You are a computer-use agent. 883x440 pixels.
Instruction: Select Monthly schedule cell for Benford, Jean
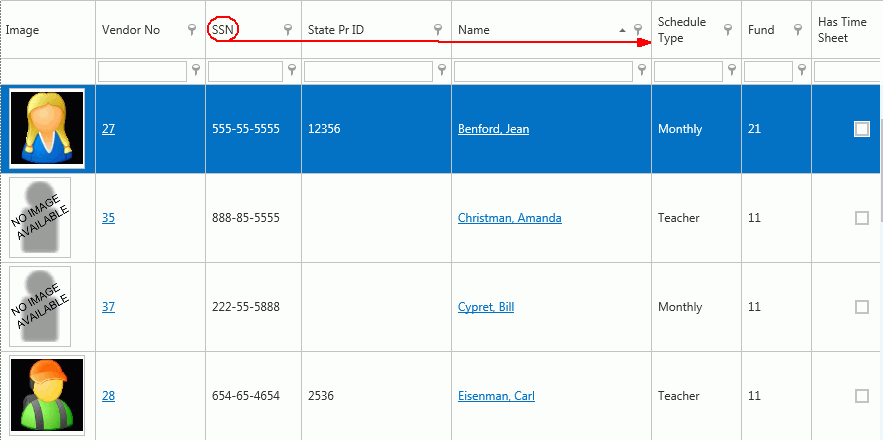680,129
